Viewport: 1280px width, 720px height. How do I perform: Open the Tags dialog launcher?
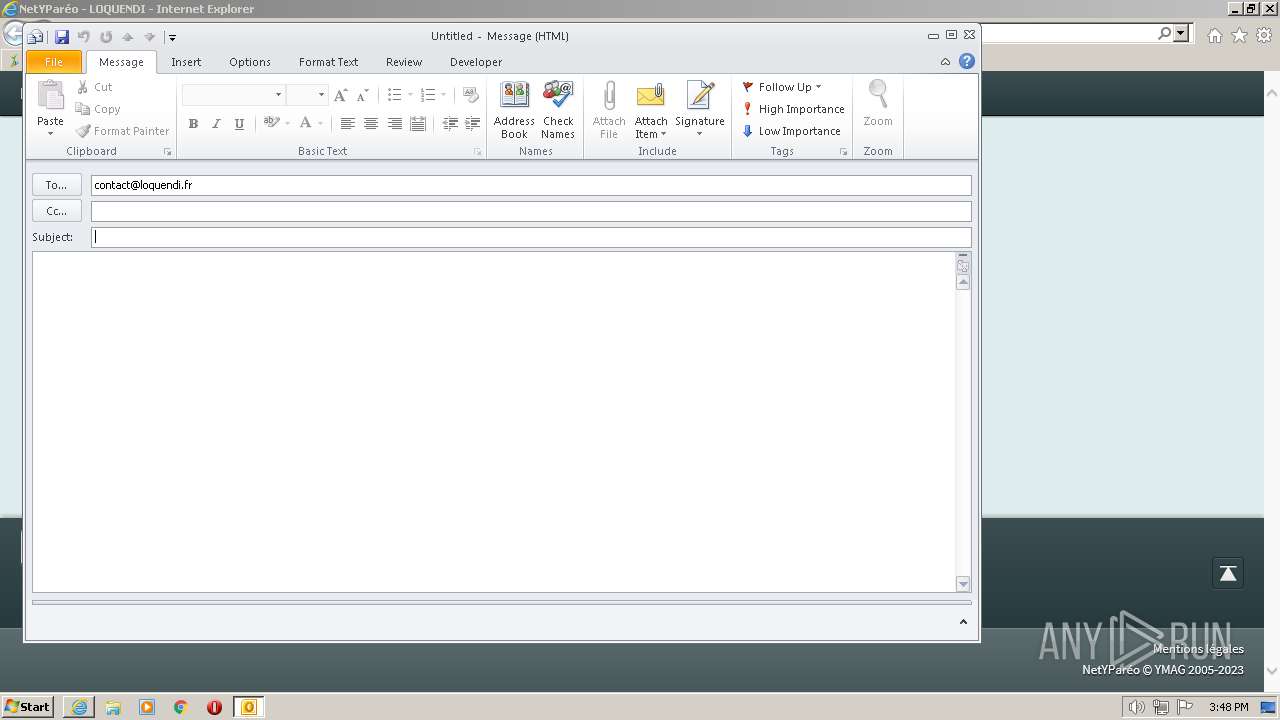click(x=844, y=152)
